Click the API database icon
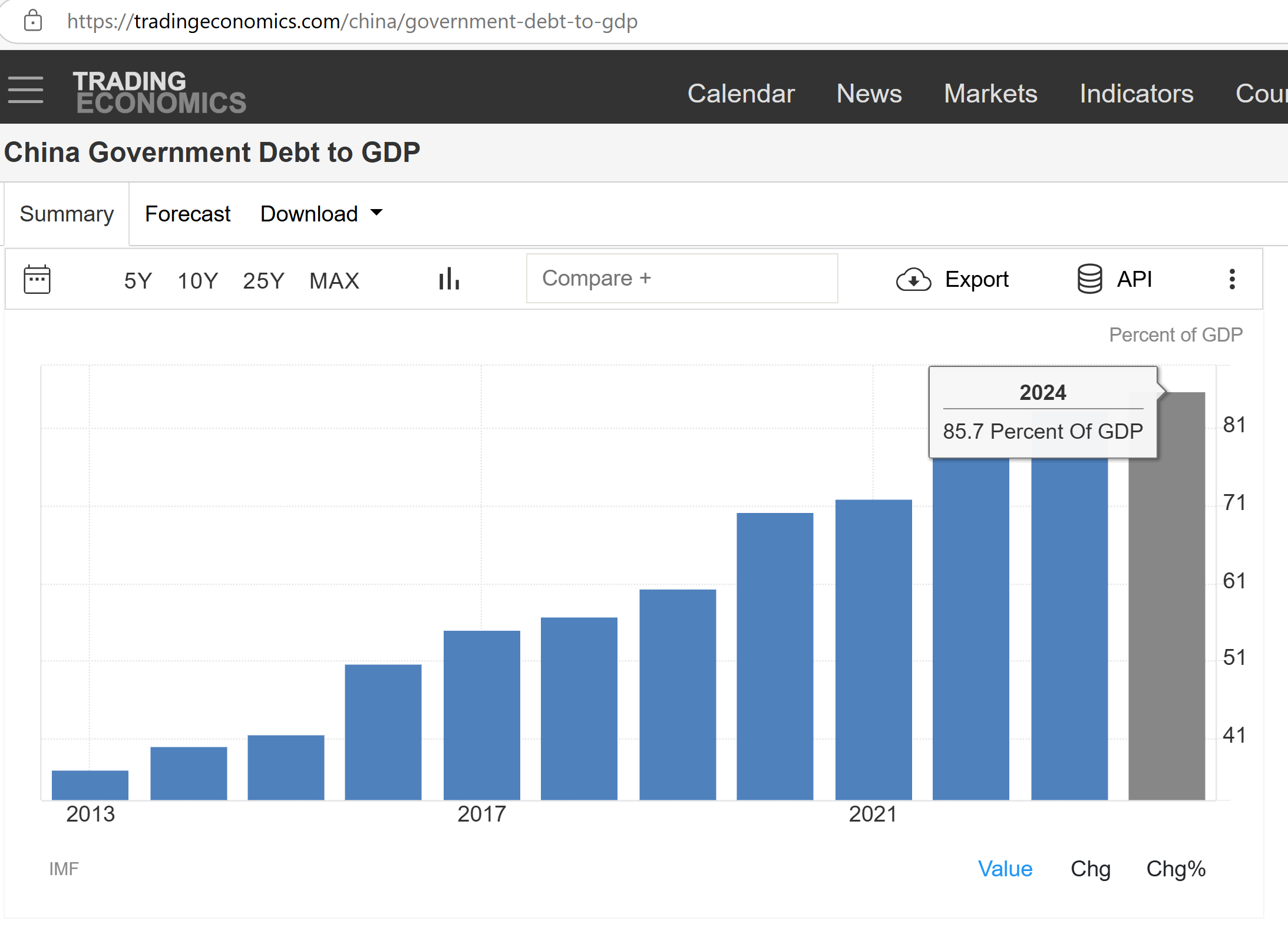Viewport: 1288px width, 937px height. tap(1089, 279)
